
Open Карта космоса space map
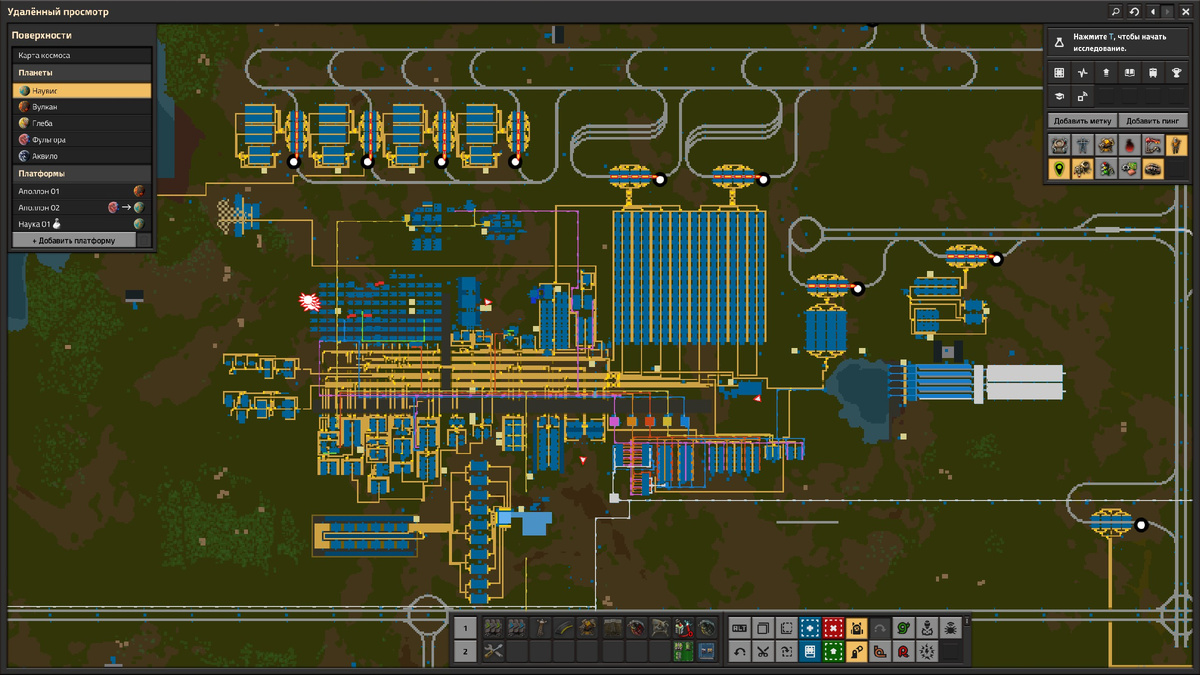click(x=82, y=56)
